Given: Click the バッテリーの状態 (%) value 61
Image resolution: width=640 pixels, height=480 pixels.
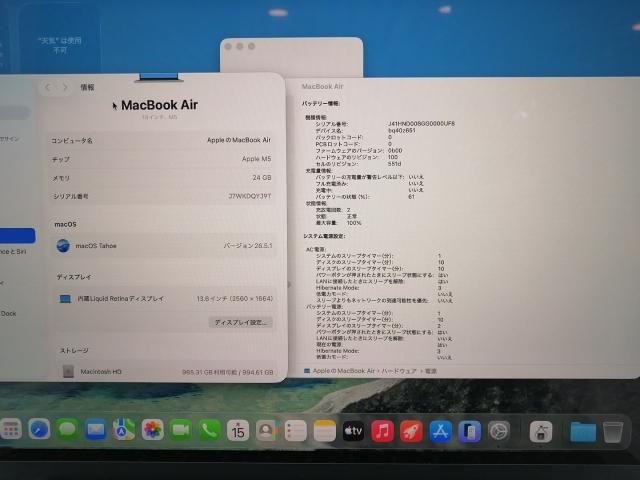Looking at the screenshot, I should [411, 196].
